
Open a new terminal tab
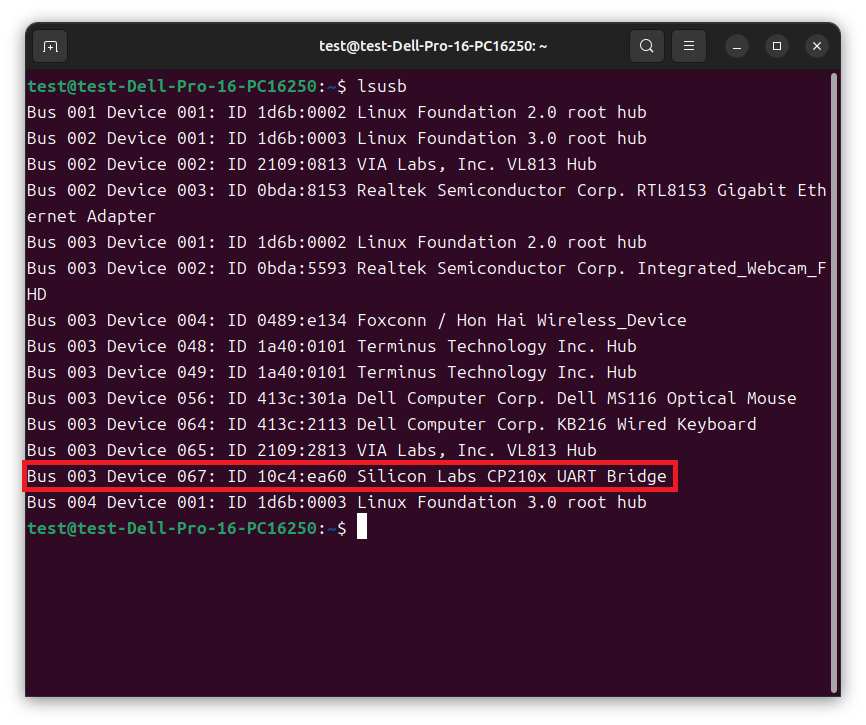pyautogui.click(x=50, y=46)
